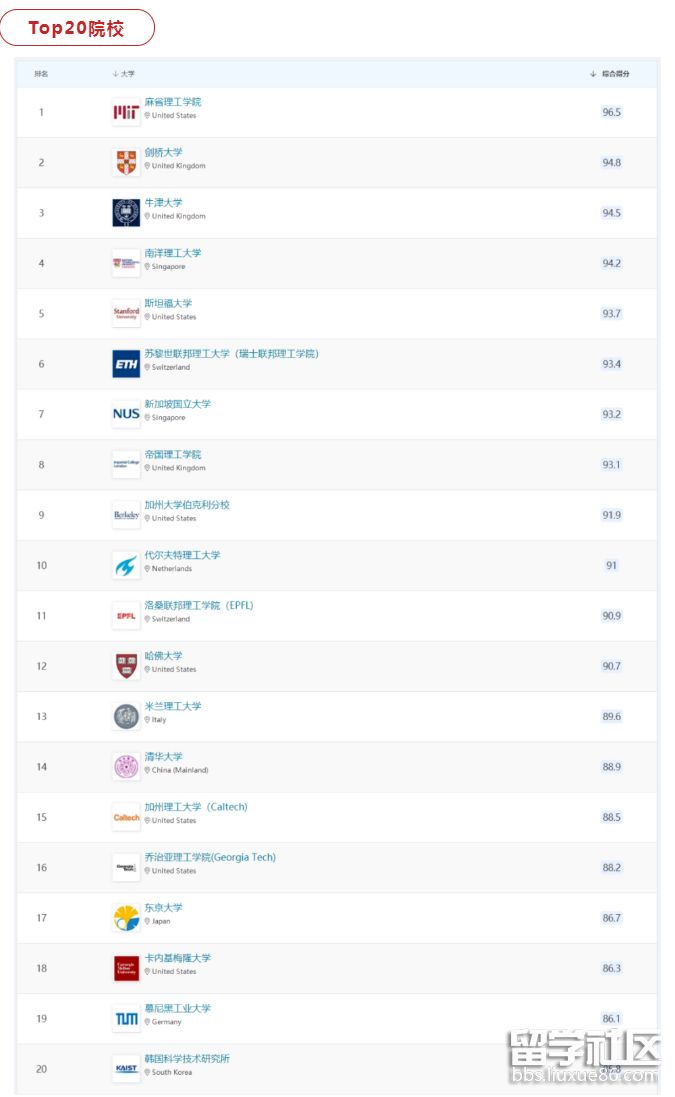This screenshot has width=675, height=1097.
Task: Click the Oxford University logo
Action: point(126,212)
